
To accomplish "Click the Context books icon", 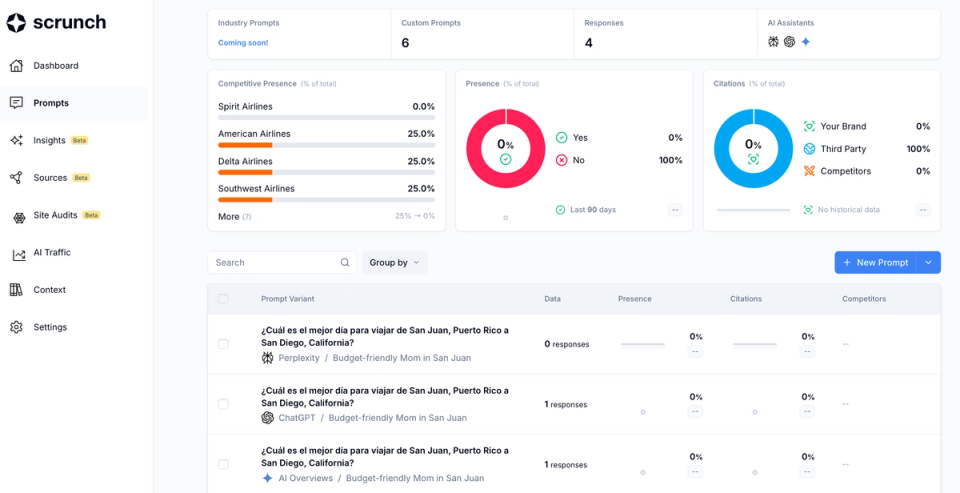I will coord(17,290).
